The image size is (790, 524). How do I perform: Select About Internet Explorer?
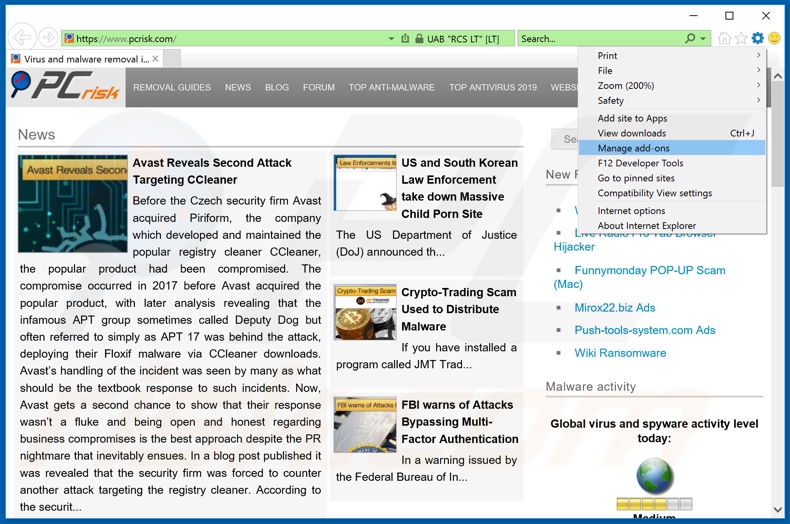point(672,226)
